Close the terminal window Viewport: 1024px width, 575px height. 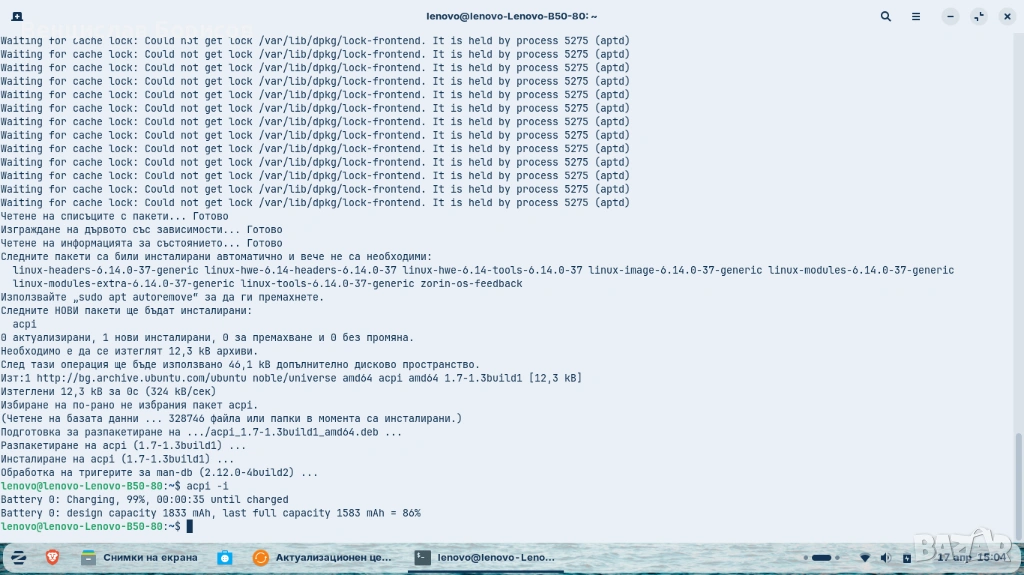click(1006, 16)
